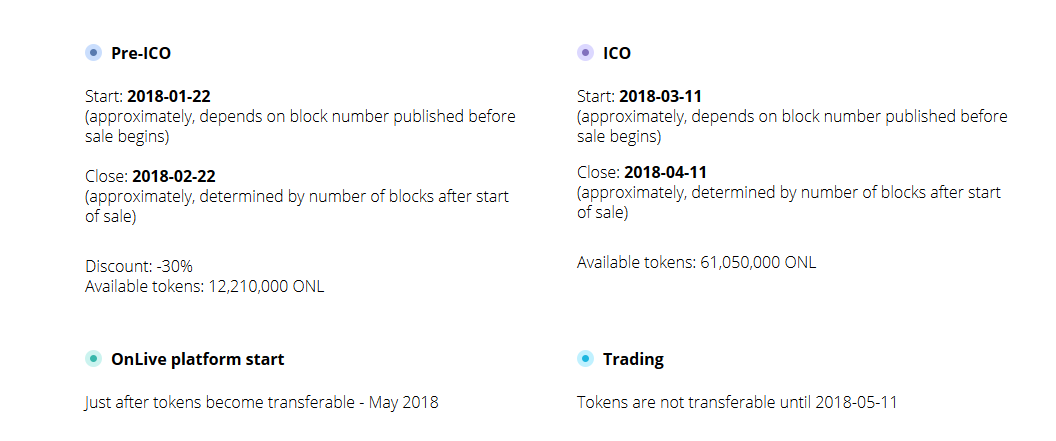This screenshot has height=441, width=1056.
Task: Click the Discount -30% line
Action: 139,266
